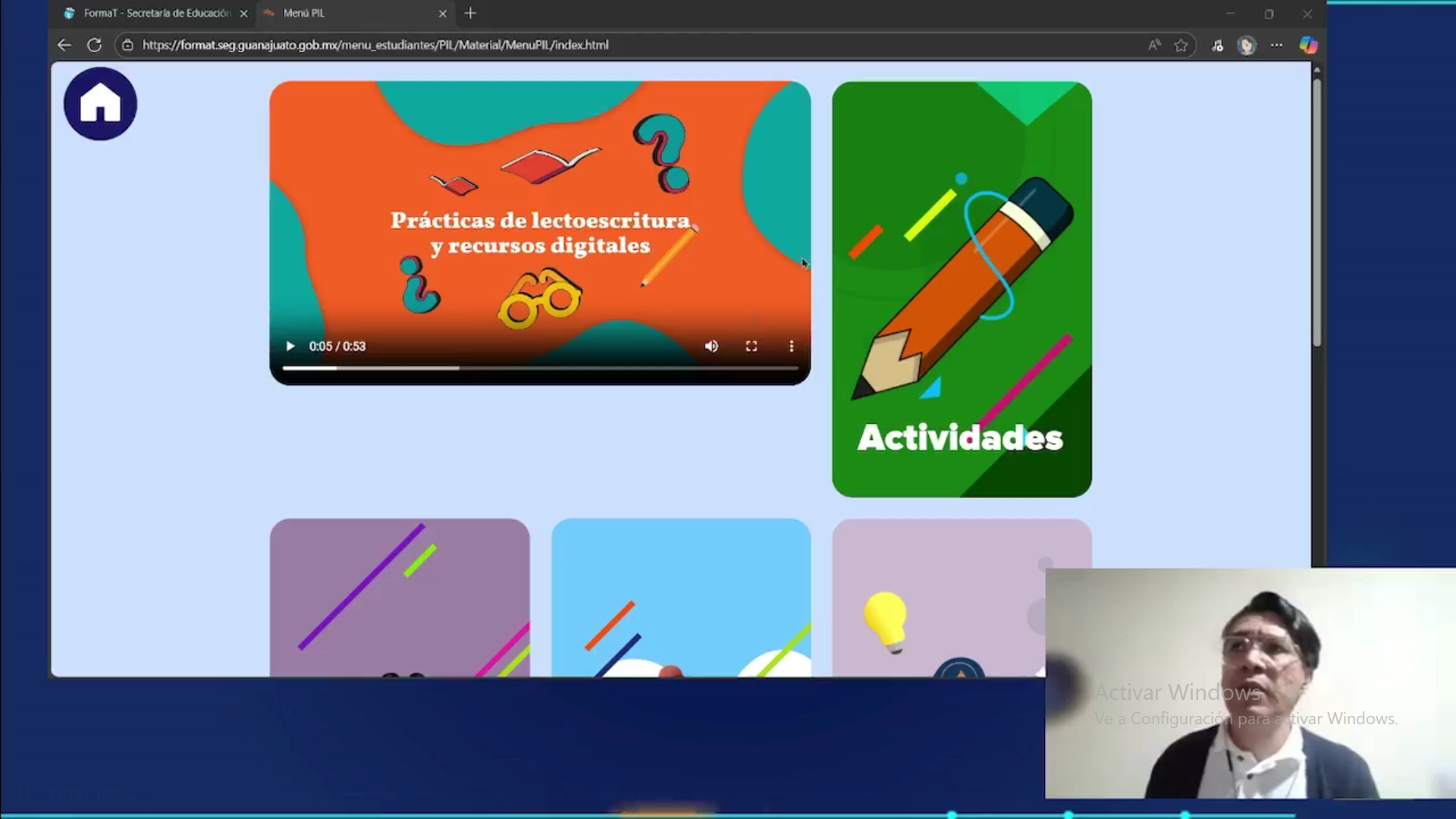Add page to favorites star
Viewport: 1456px width, 819px height.
click(1181, 45)
